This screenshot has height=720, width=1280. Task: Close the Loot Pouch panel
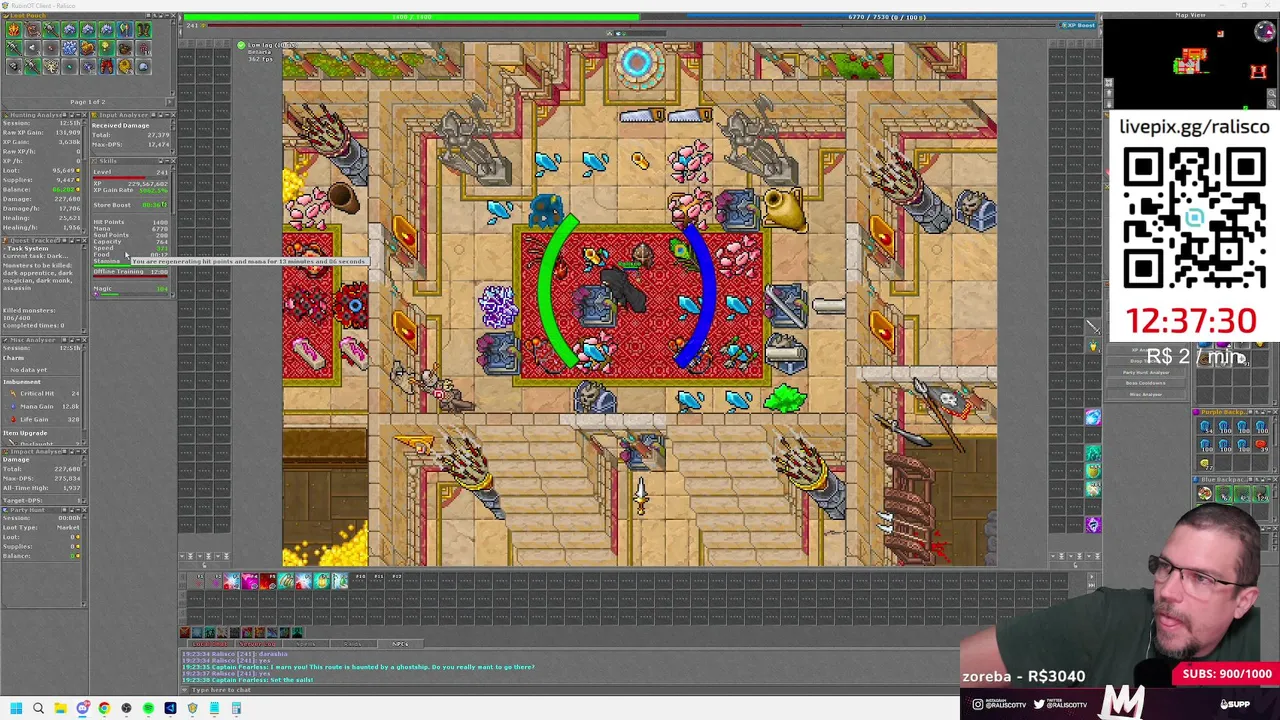[172, 15]
